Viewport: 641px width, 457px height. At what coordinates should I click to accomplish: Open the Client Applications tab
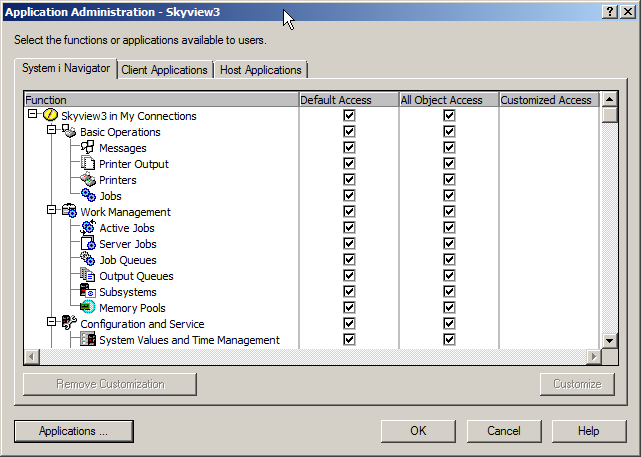[x=164, y=70]
